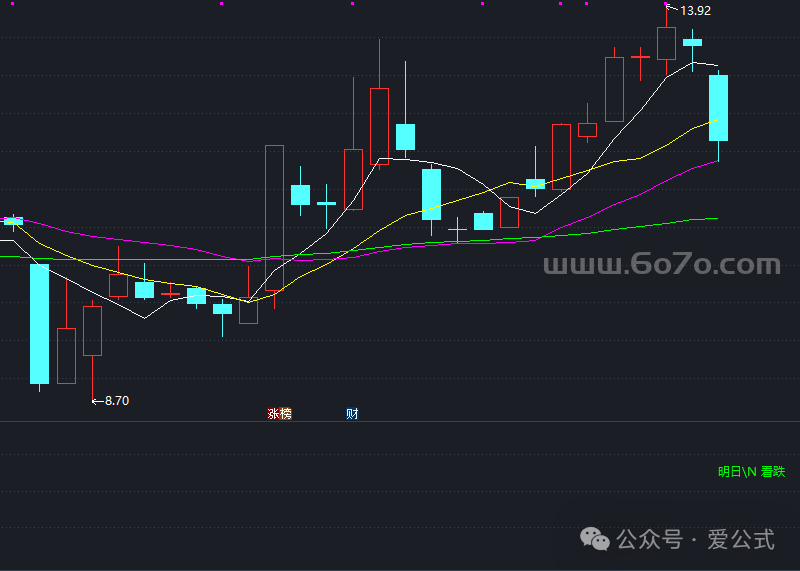Click the 明日\N 看跌 indicator label
Viewport: 800px width, 571px height.
coord(751,472)
